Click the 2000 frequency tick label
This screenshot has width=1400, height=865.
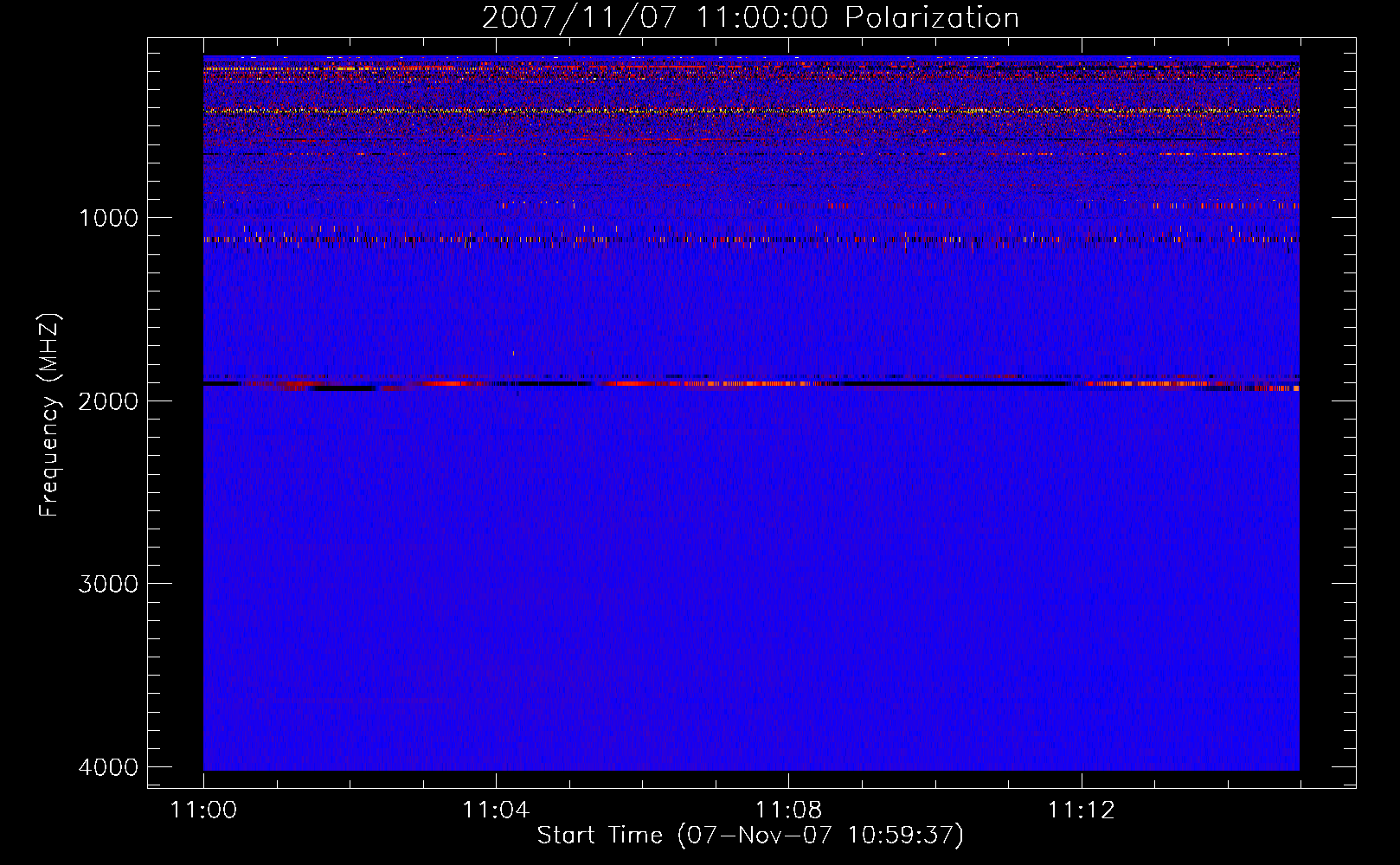coord(108,400)
